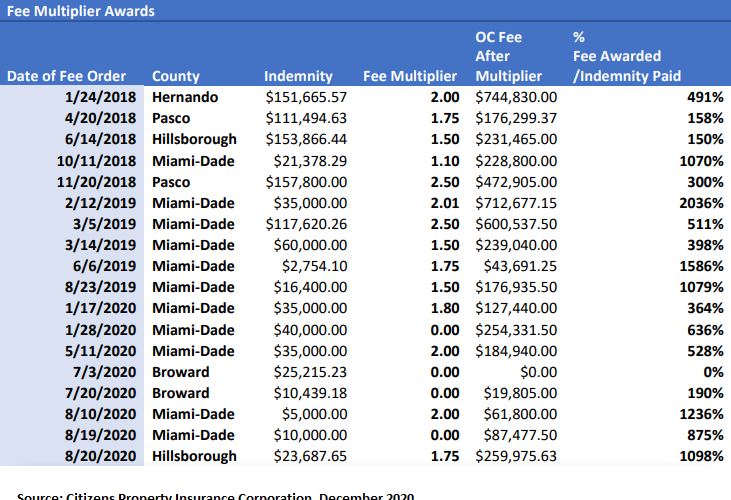Select the 'OC Fee After Multiplier' header
Screen dimensions: 731x500
pos(508,57)
